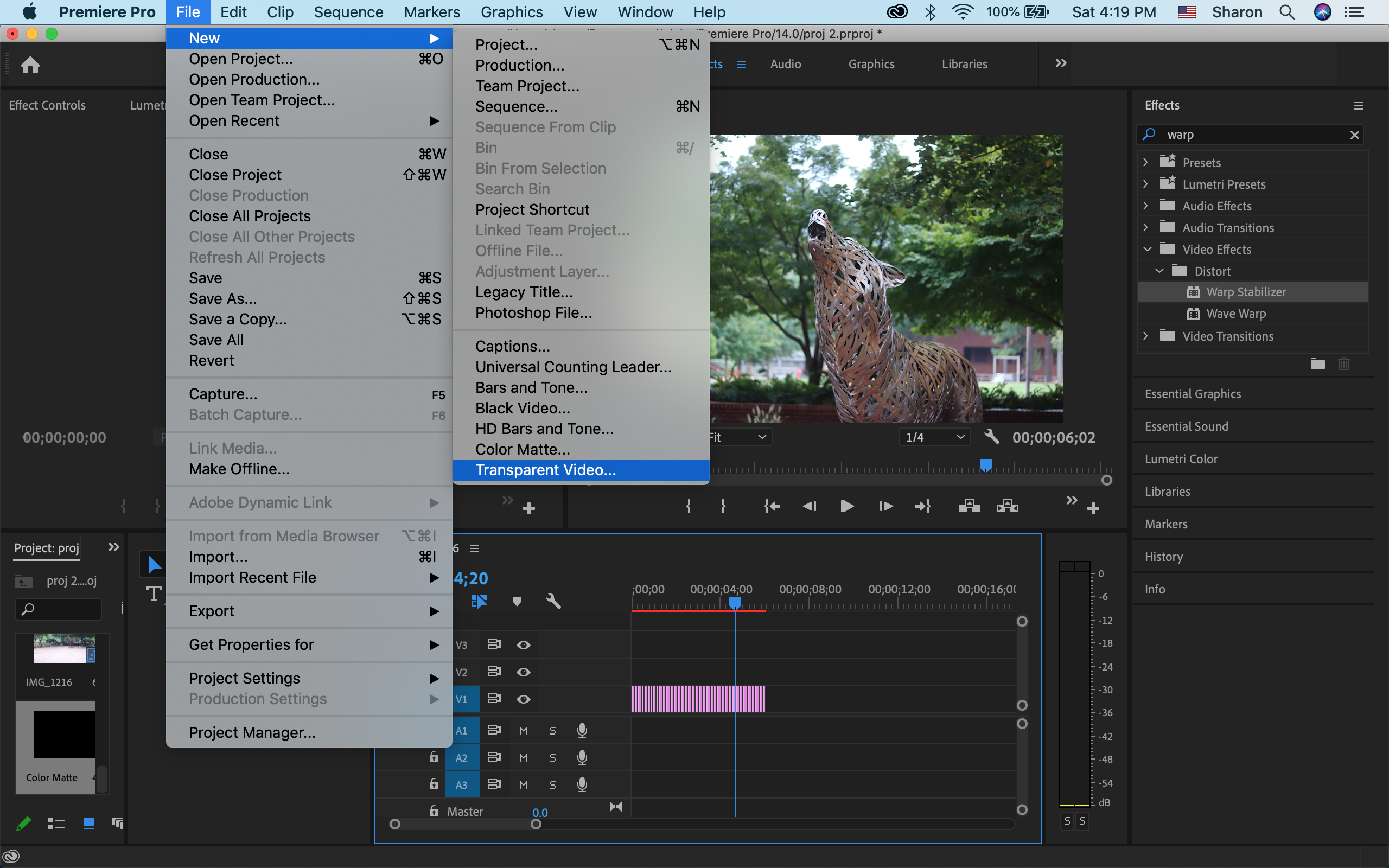Mute track A1 with M button
Image resolution: width=1389 pixels, height=868 pixels.
point(523,730)
